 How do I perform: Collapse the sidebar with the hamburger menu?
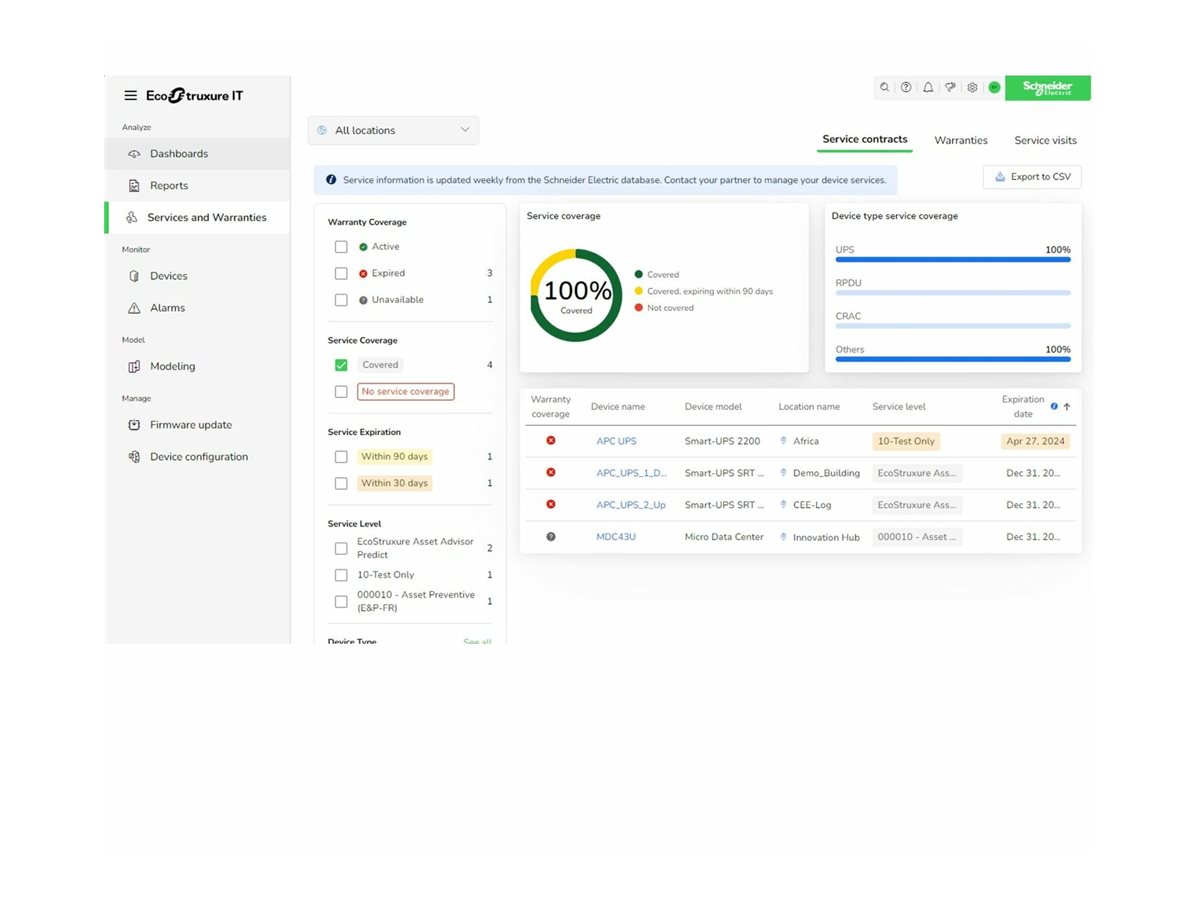pos(130,95)
